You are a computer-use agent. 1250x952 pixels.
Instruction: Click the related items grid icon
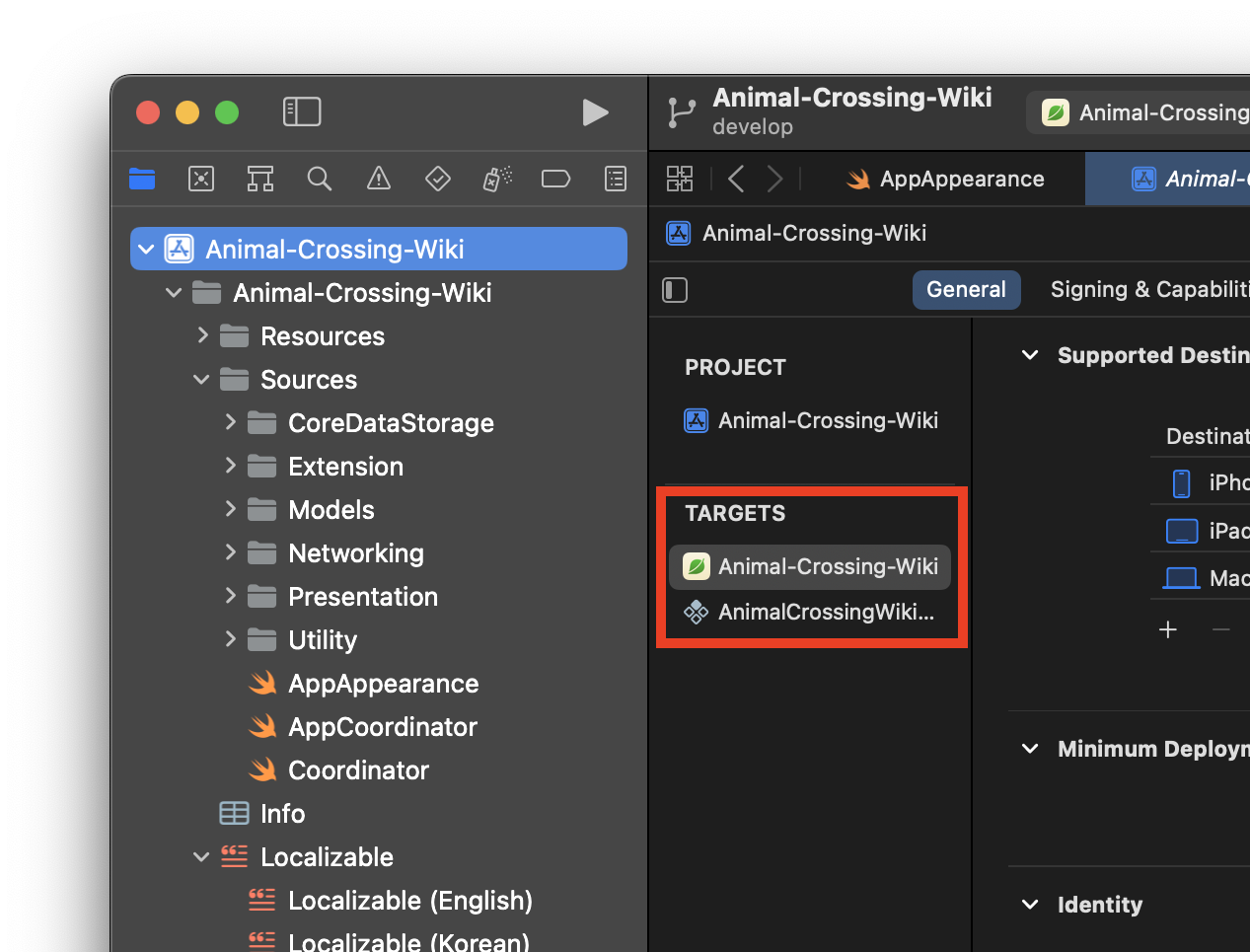point(680,179)
